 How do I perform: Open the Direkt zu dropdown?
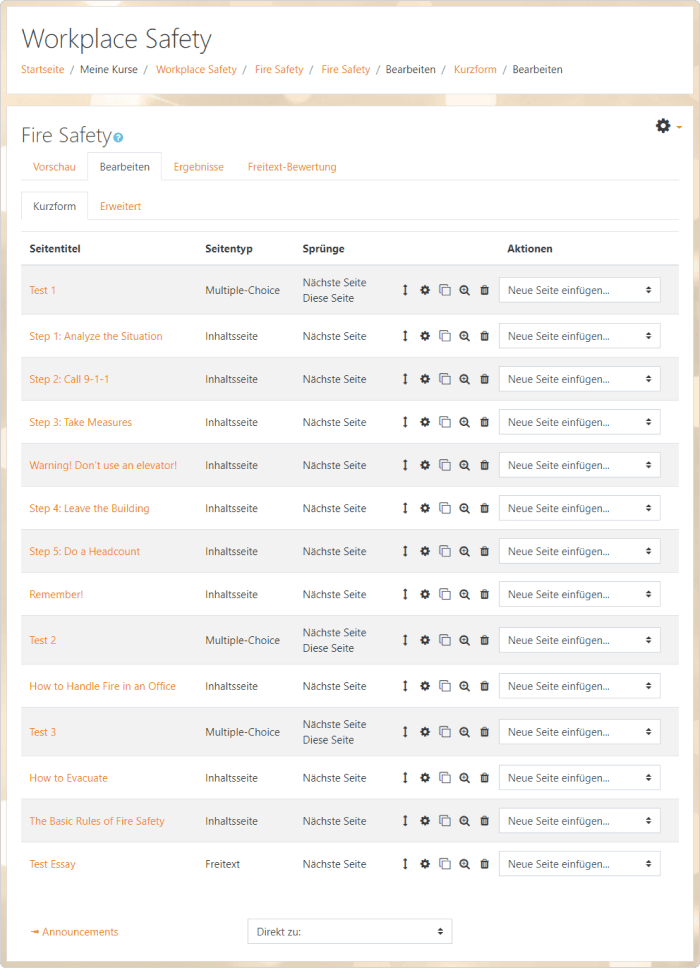point(349,932)
